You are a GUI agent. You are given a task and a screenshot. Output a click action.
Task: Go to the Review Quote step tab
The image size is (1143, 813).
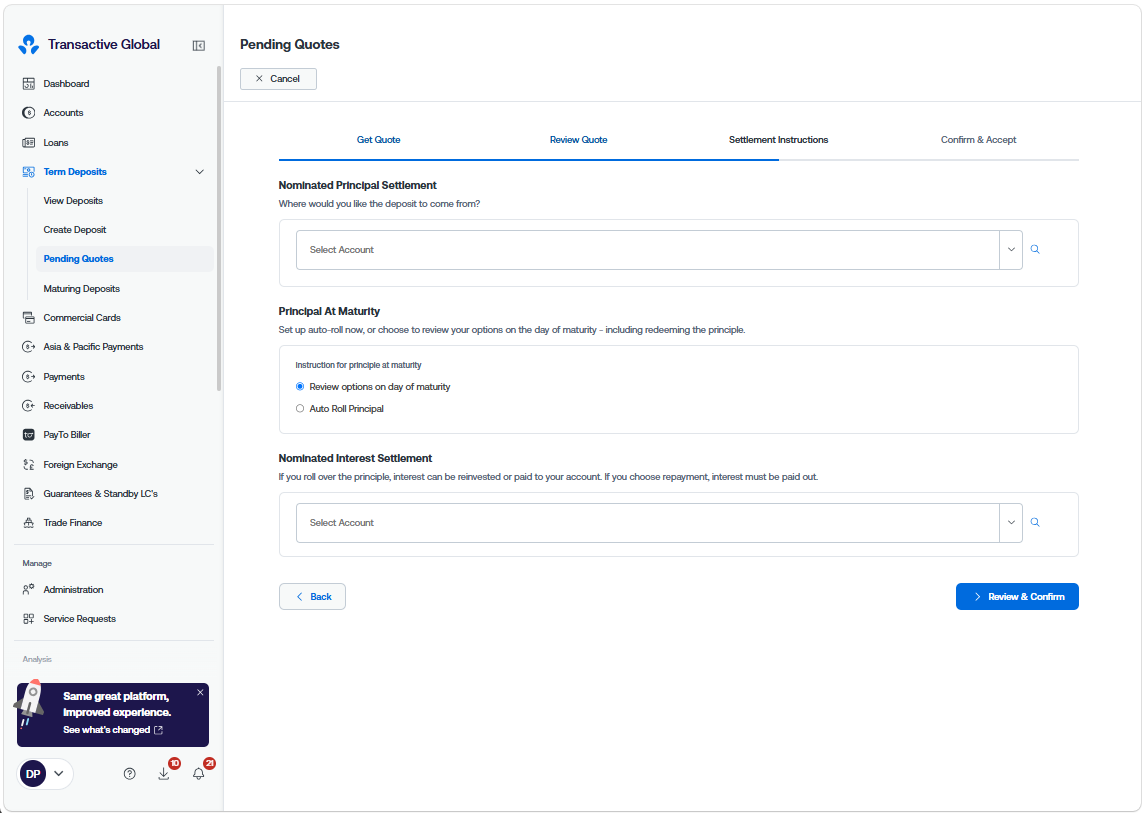(579, 140)
